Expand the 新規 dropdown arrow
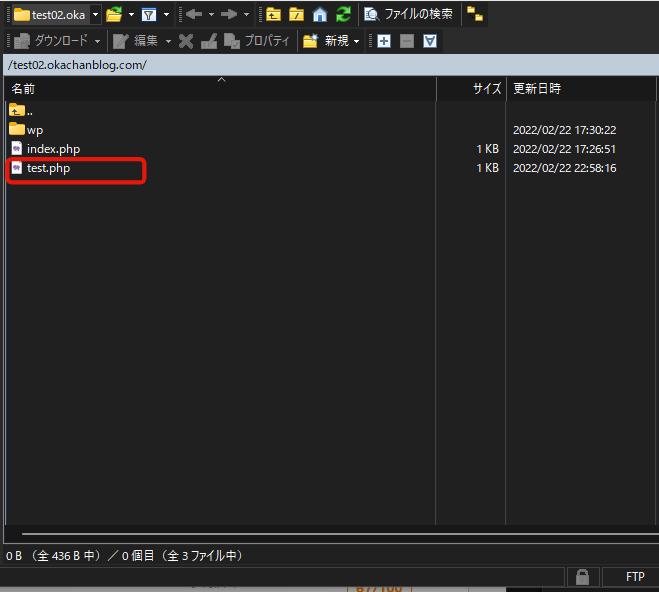This screenshot has width=659, height=592. 357,41
